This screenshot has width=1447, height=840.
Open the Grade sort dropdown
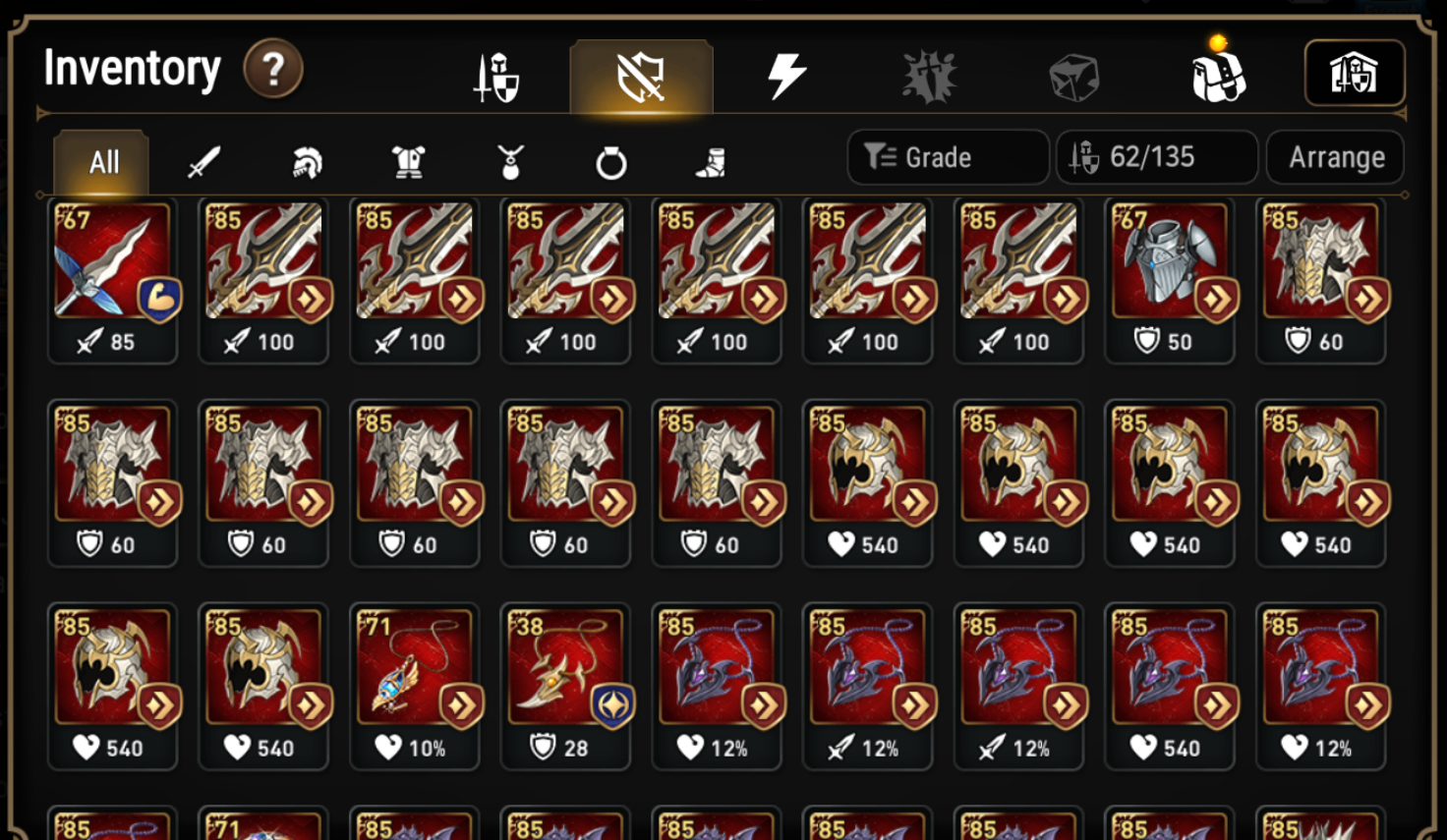[x=948, y=157]
